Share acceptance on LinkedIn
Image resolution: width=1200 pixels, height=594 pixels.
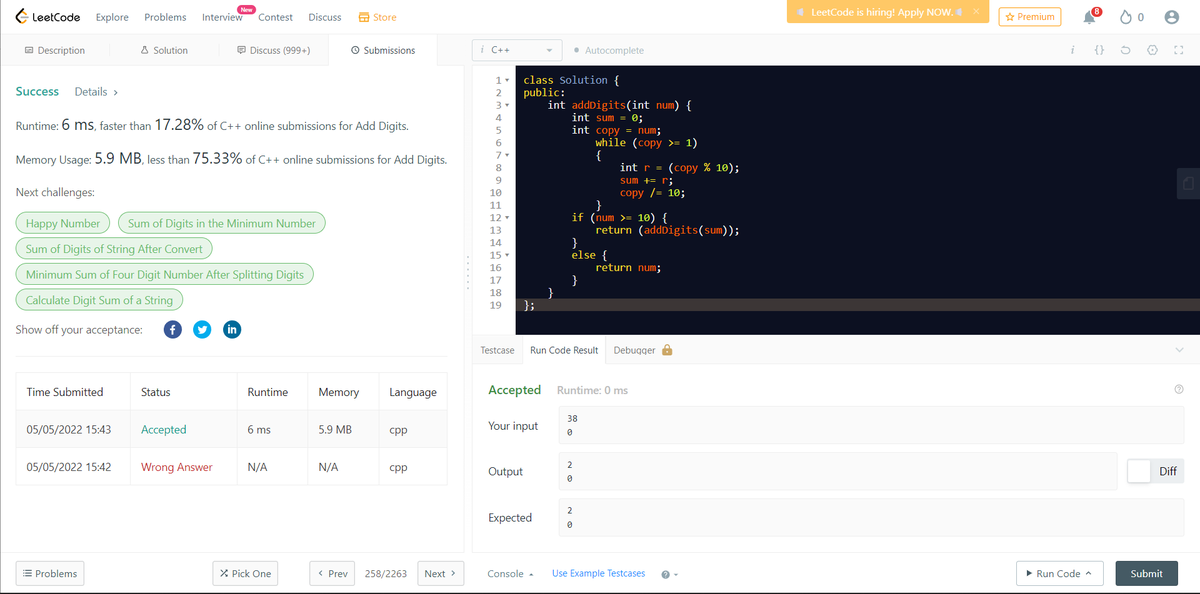[232, 330]
